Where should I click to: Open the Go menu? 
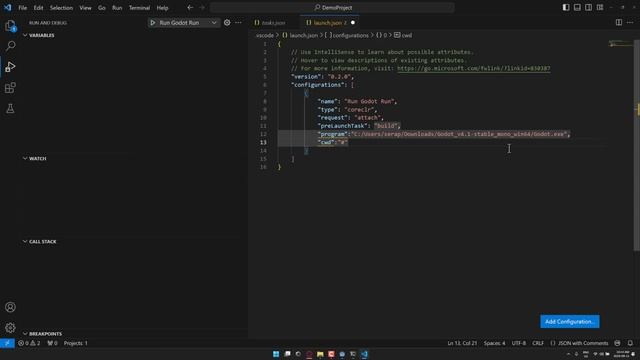point(102,8)
